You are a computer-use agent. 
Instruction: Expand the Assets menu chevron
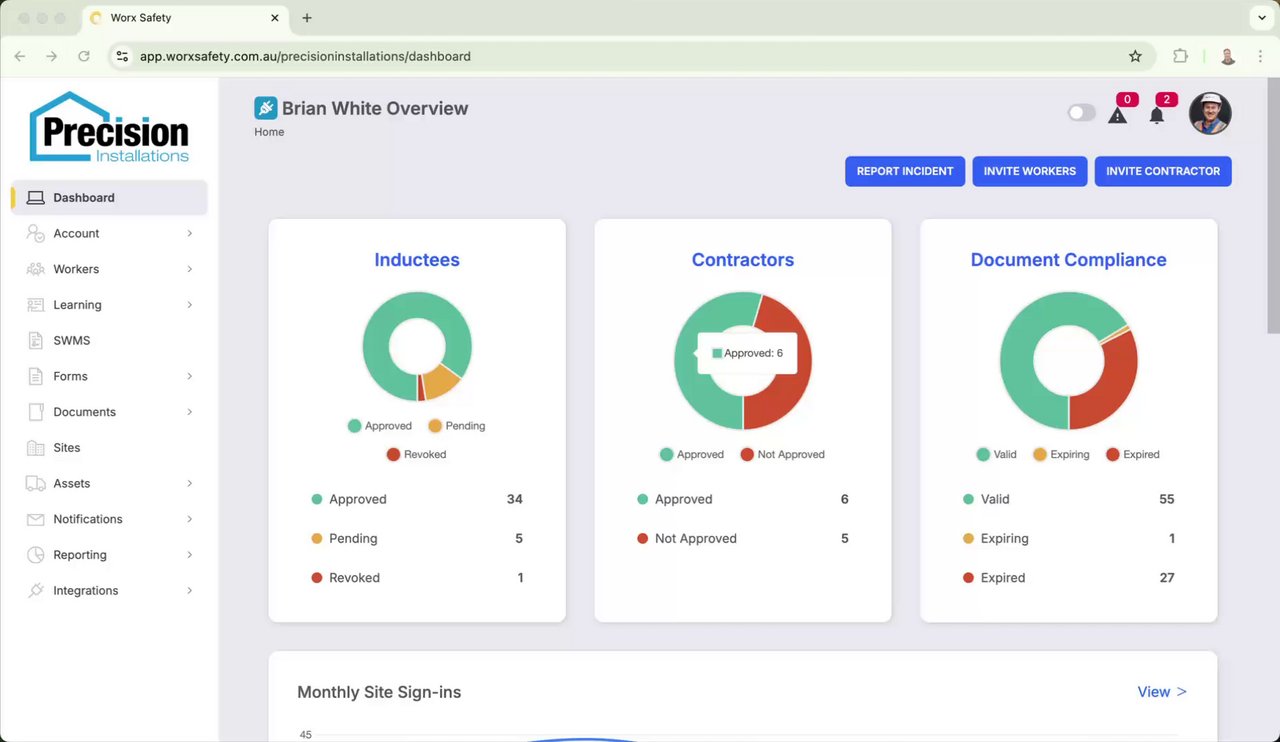(189, 484)
